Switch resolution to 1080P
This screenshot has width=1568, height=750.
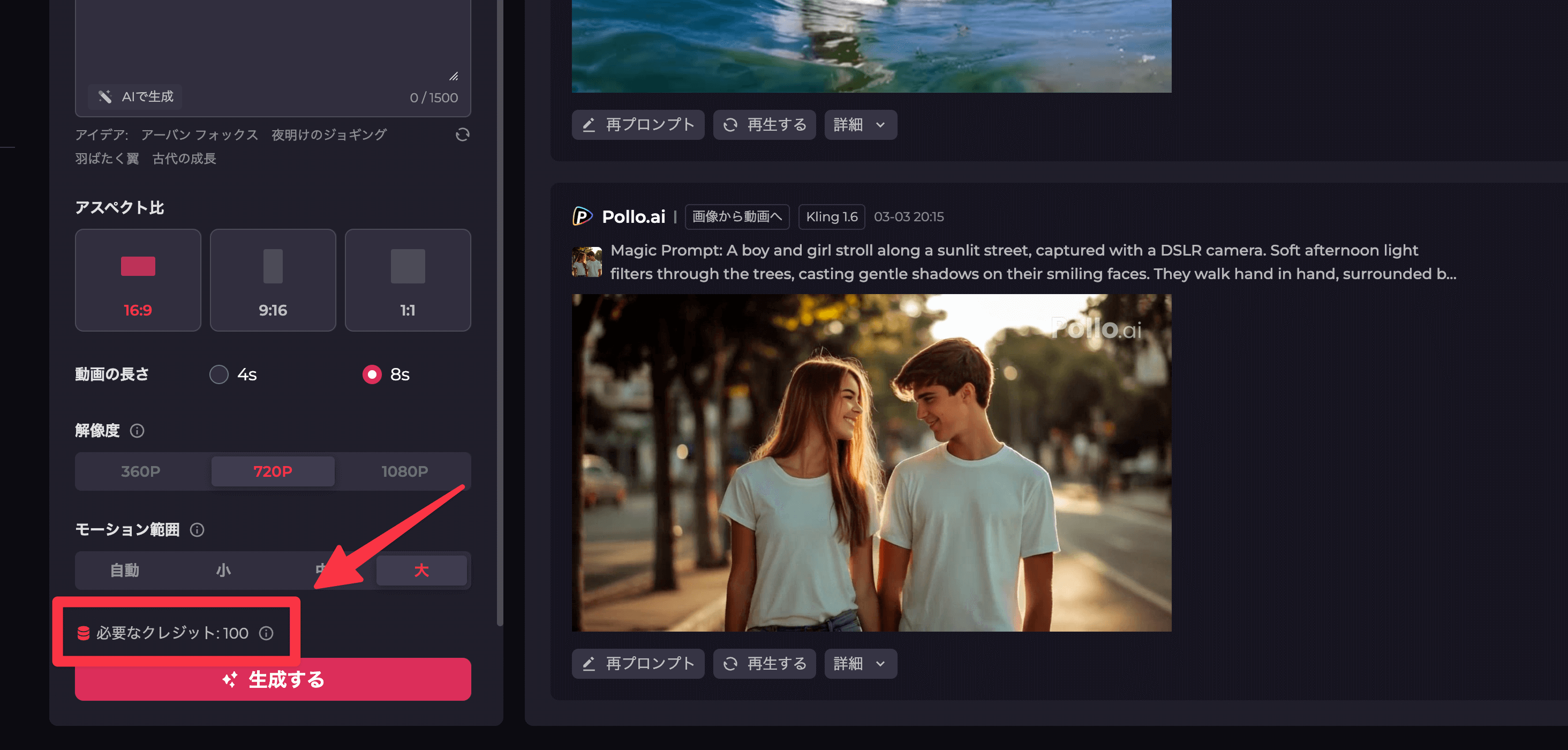(404, 471)
